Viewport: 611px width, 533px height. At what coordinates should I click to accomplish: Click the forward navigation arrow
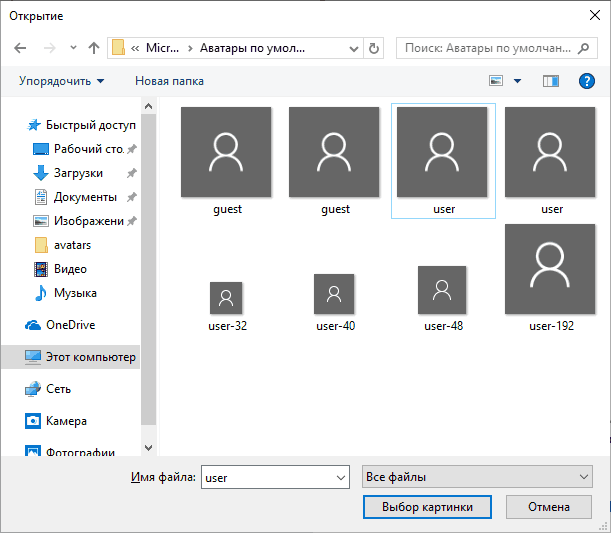coord(49,48)
